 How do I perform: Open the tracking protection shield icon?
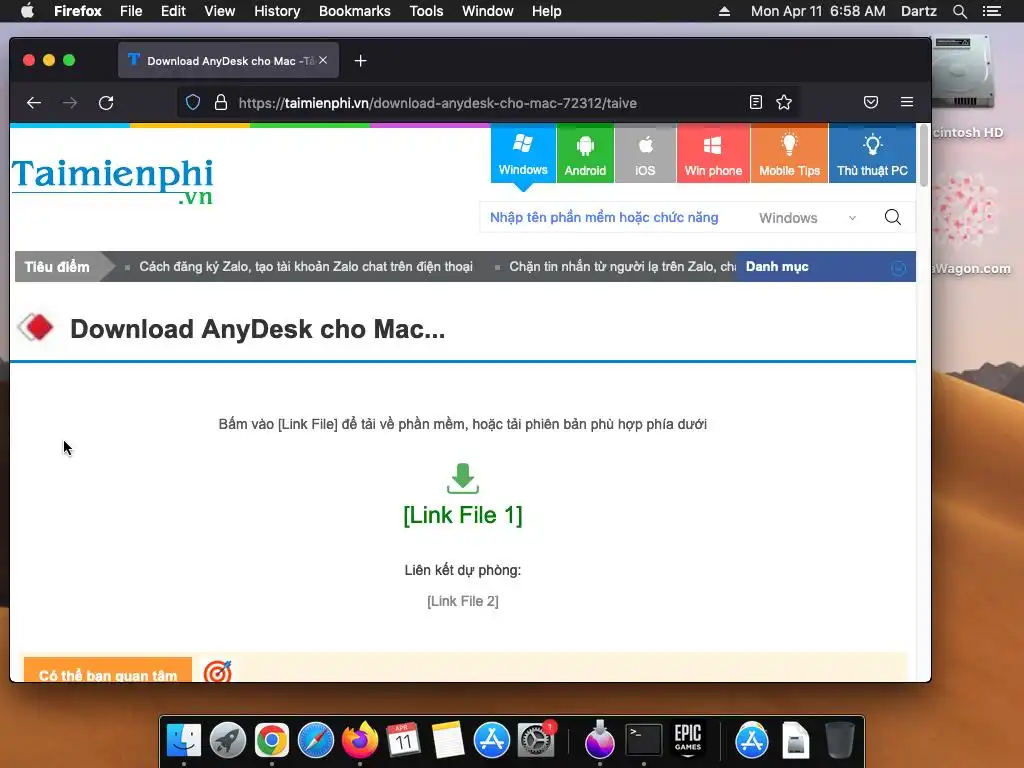tap(193, 103)
